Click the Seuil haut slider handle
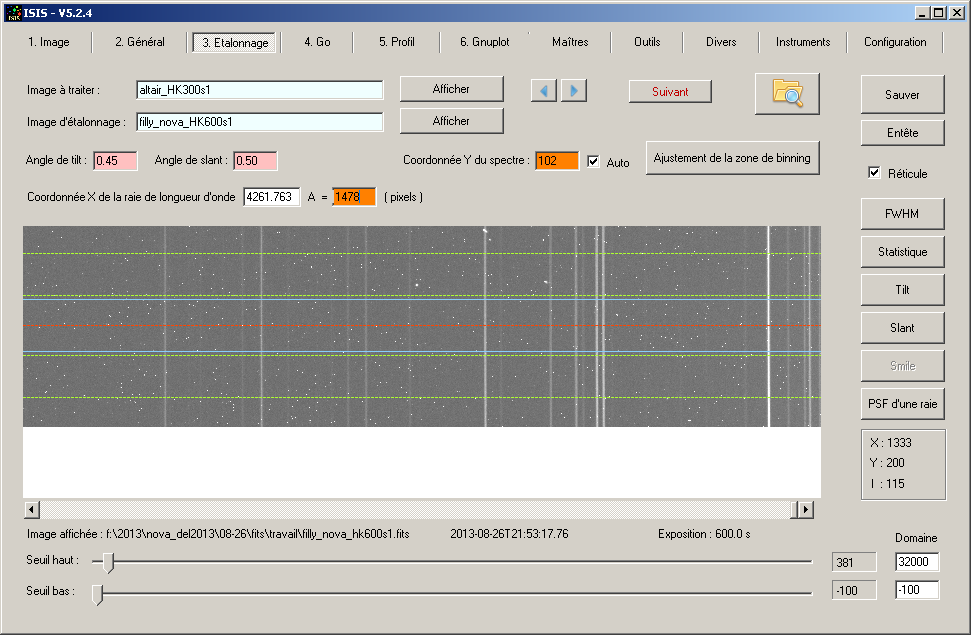The width and height of the screenshot is (971, 635). (109, 563)
